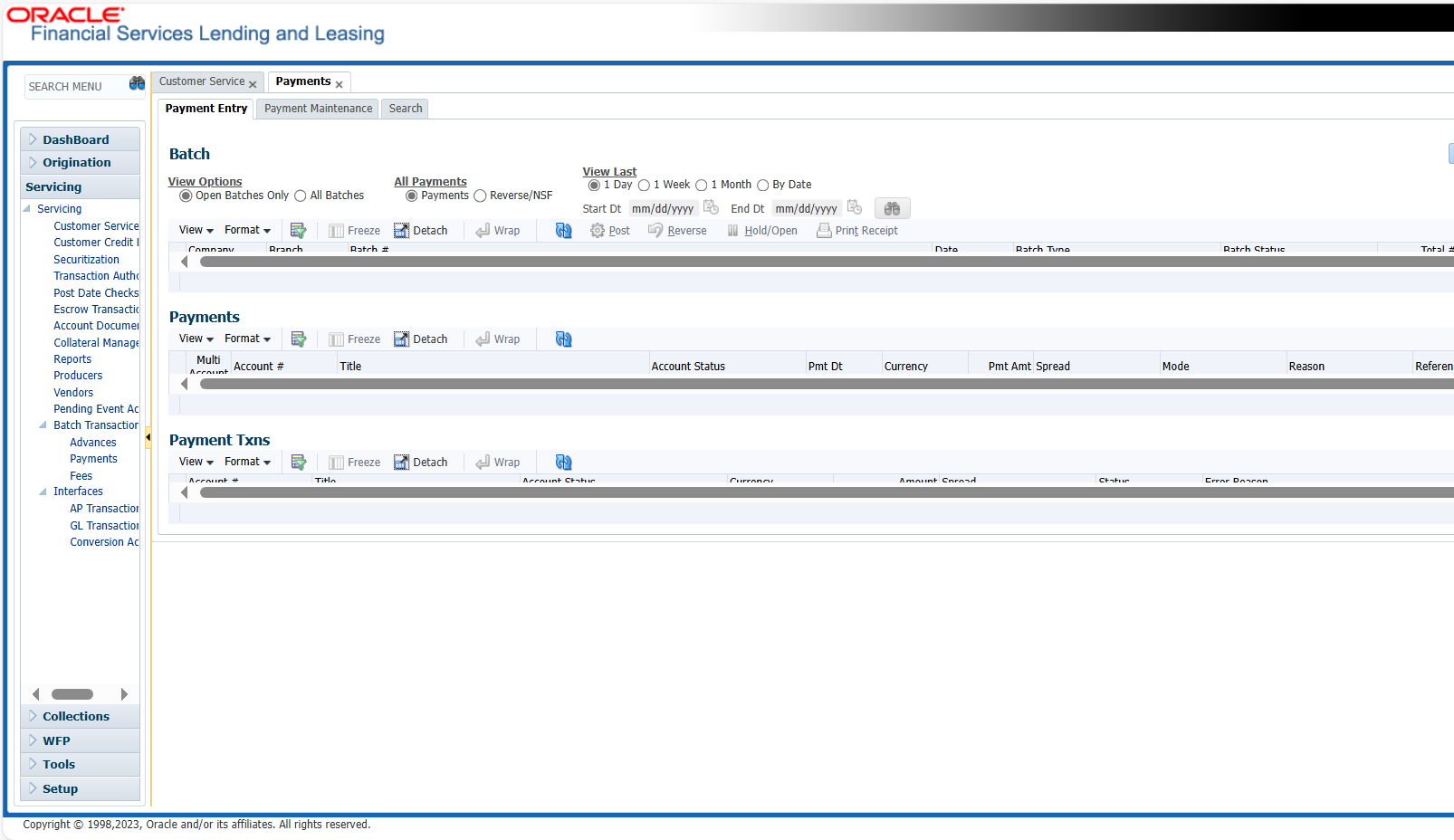The height and width of the screenshot is (840, 1454).
Task: Click Payments section query-by-example icon
Action: [x=298, y=339]
